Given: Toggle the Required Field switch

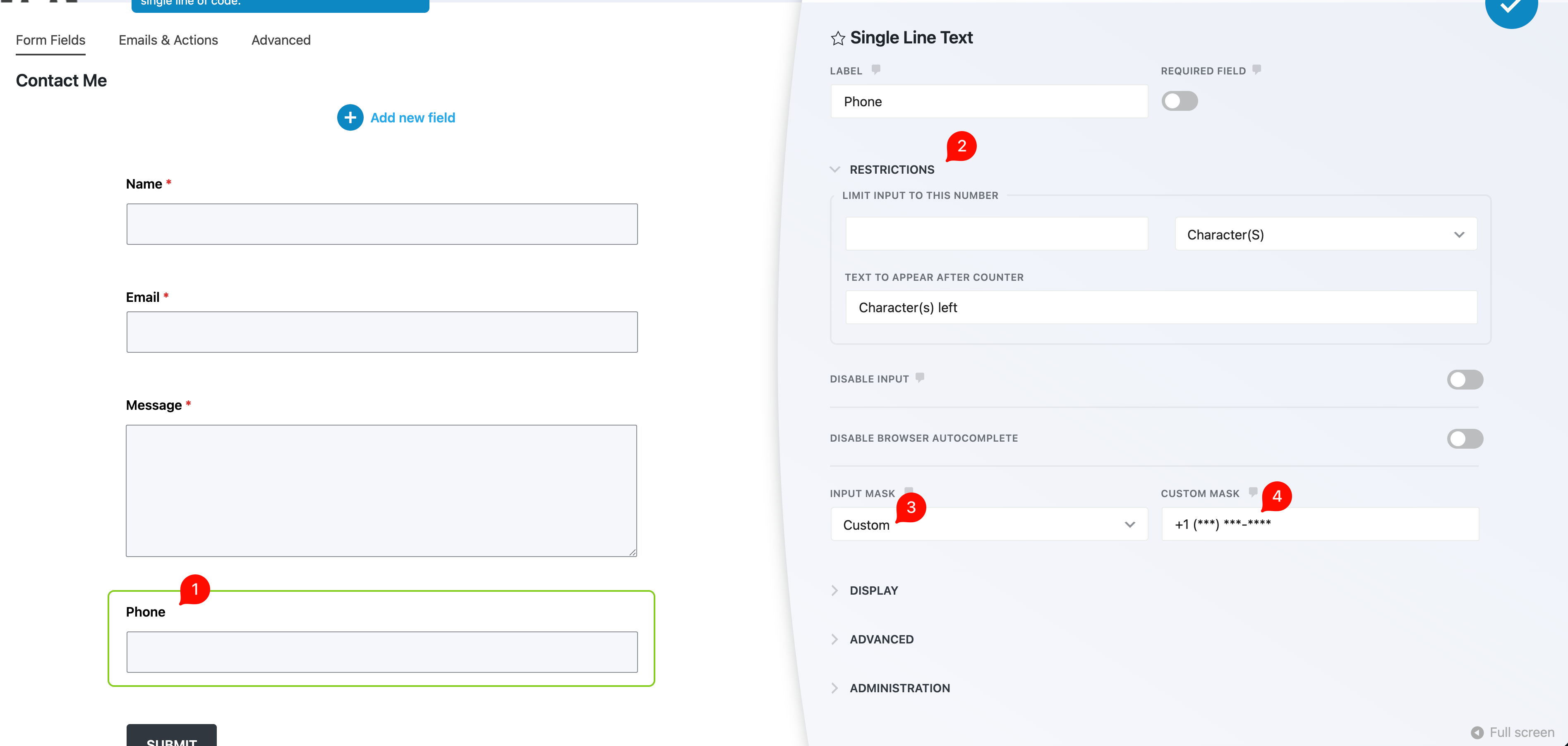Looking at the screenshot, I should coord(1179,101).
